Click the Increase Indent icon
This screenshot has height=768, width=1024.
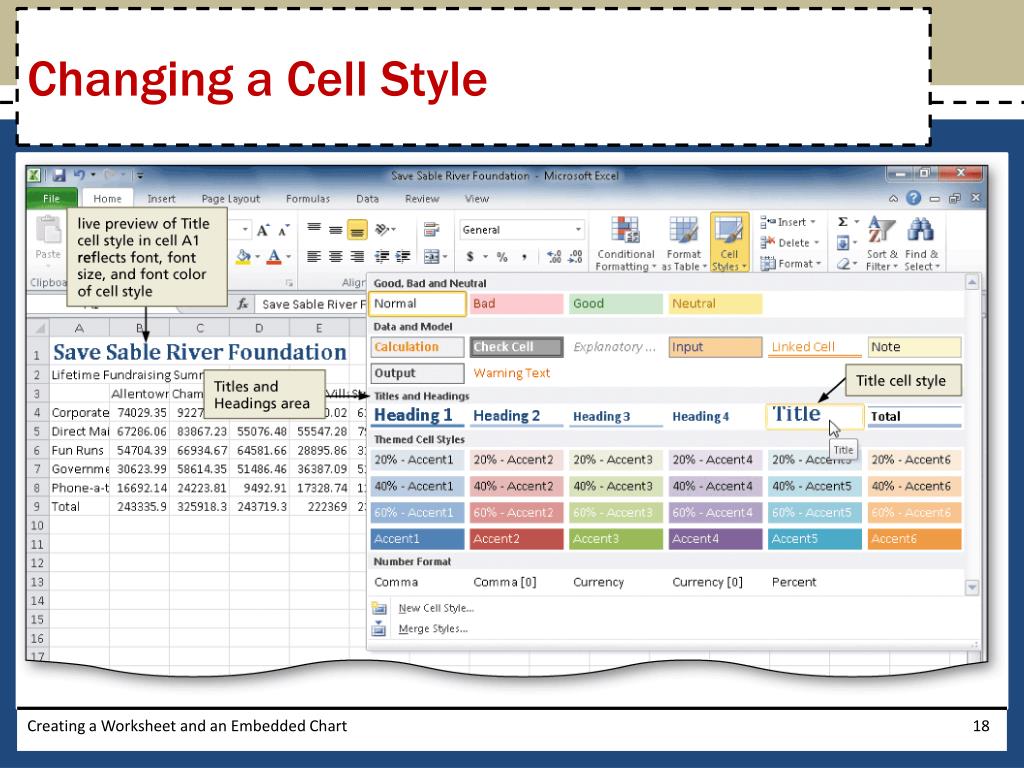click(x=403, y=257)
